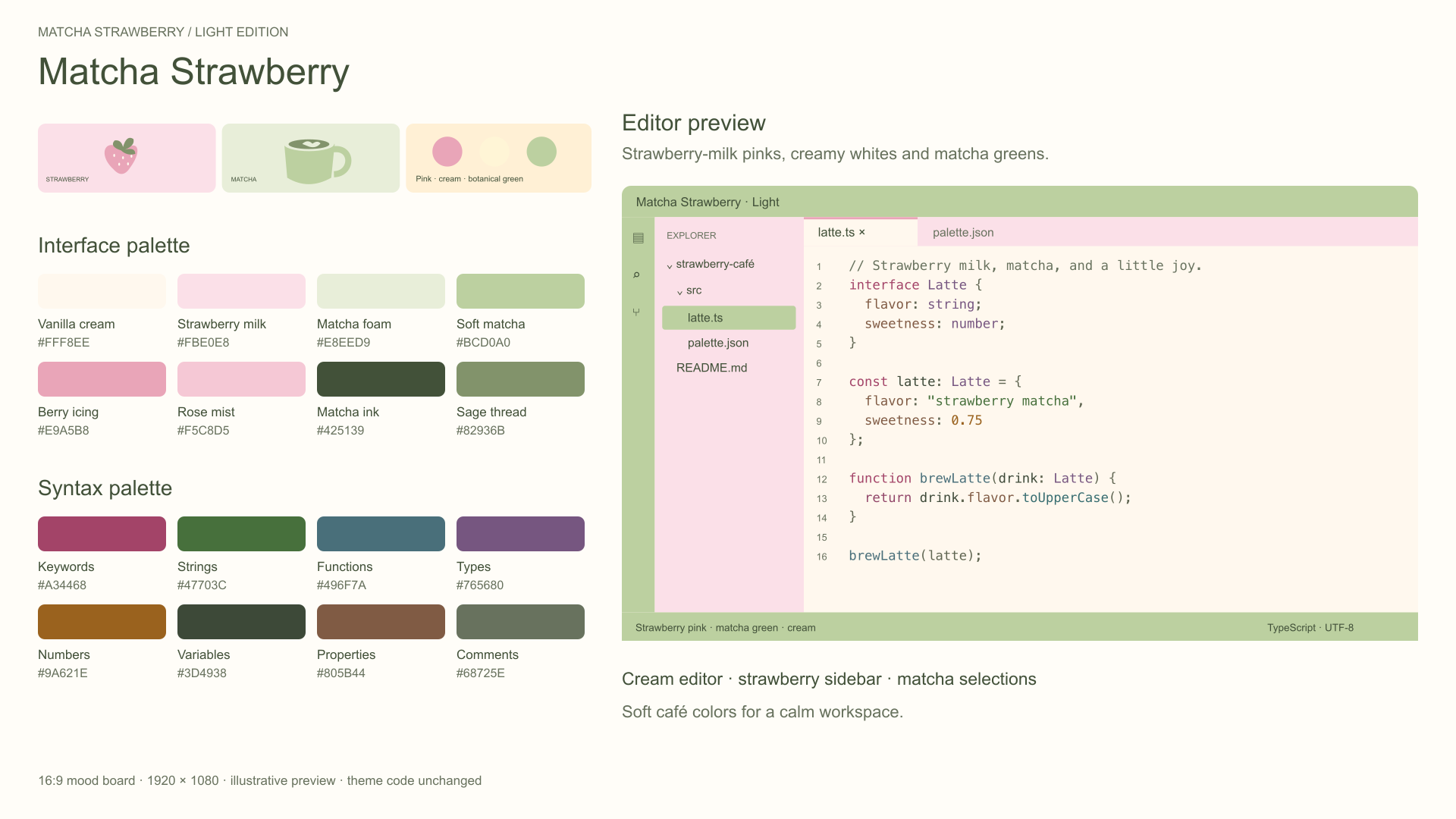This screenshot has height=819, width=1456.
Task: Click the hex value #BCD0A0
Action: pos(484,343)
